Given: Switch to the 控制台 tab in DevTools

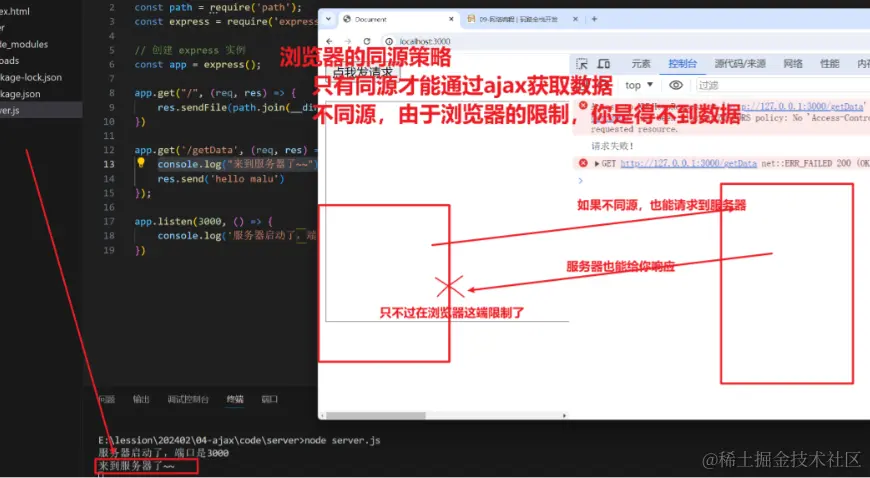Looking at the screenshot, I should [x=682, y=64].
